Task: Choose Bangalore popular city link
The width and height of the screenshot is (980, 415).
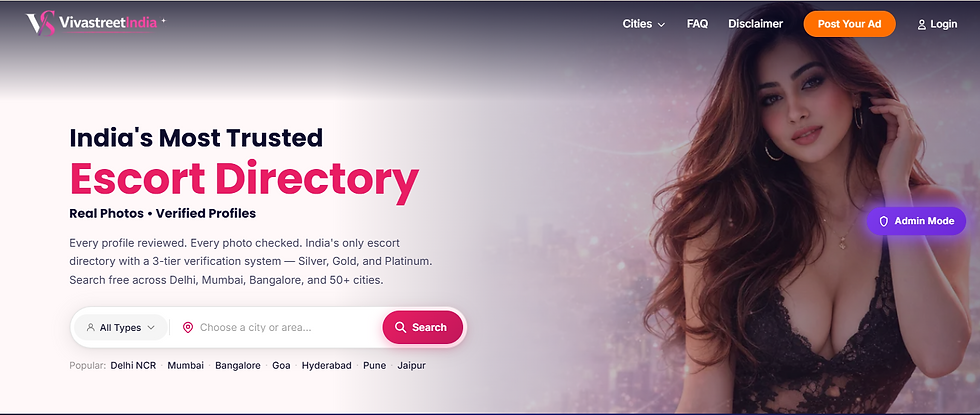Action: pyautogui.click(x=238, y=366)
